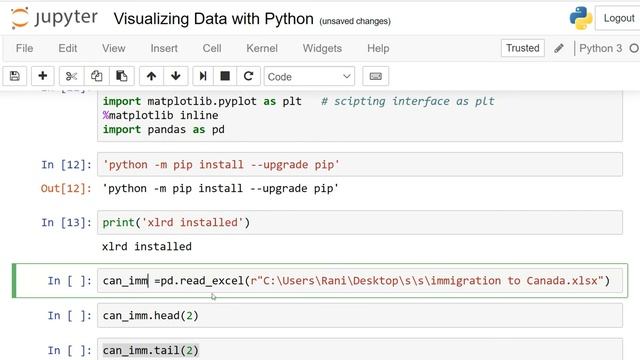Screen dimensions: 640x360
Task: Insert a cell below with the plus icon
Action: click(x=42, y=76)
